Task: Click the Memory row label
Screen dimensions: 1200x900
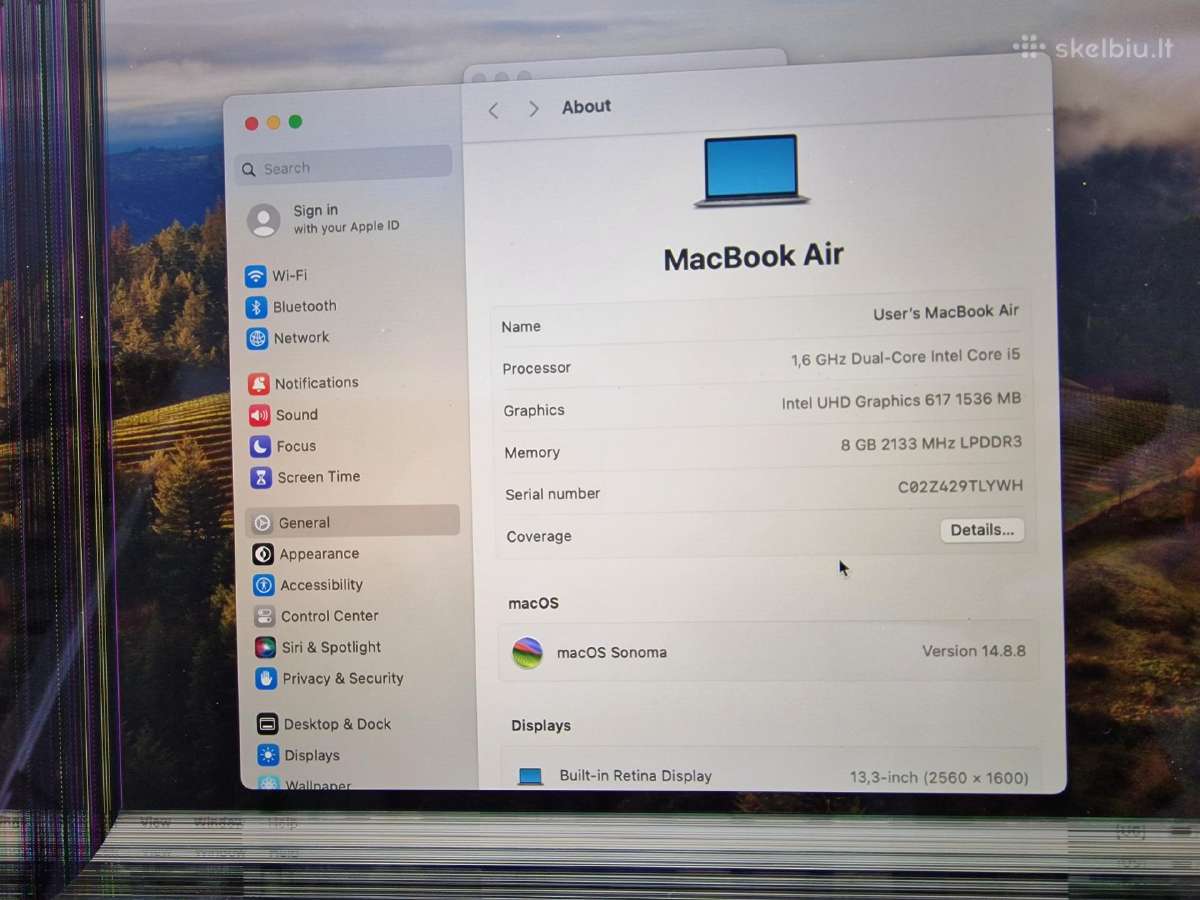Action: tap(532, 453)
